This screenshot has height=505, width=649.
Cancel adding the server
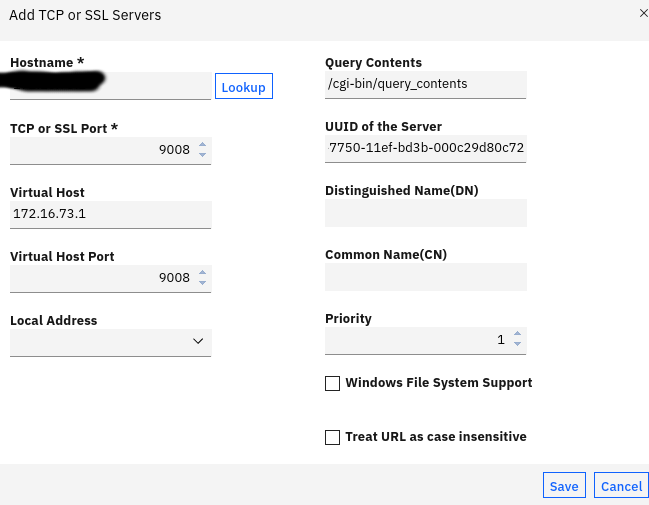621,486
